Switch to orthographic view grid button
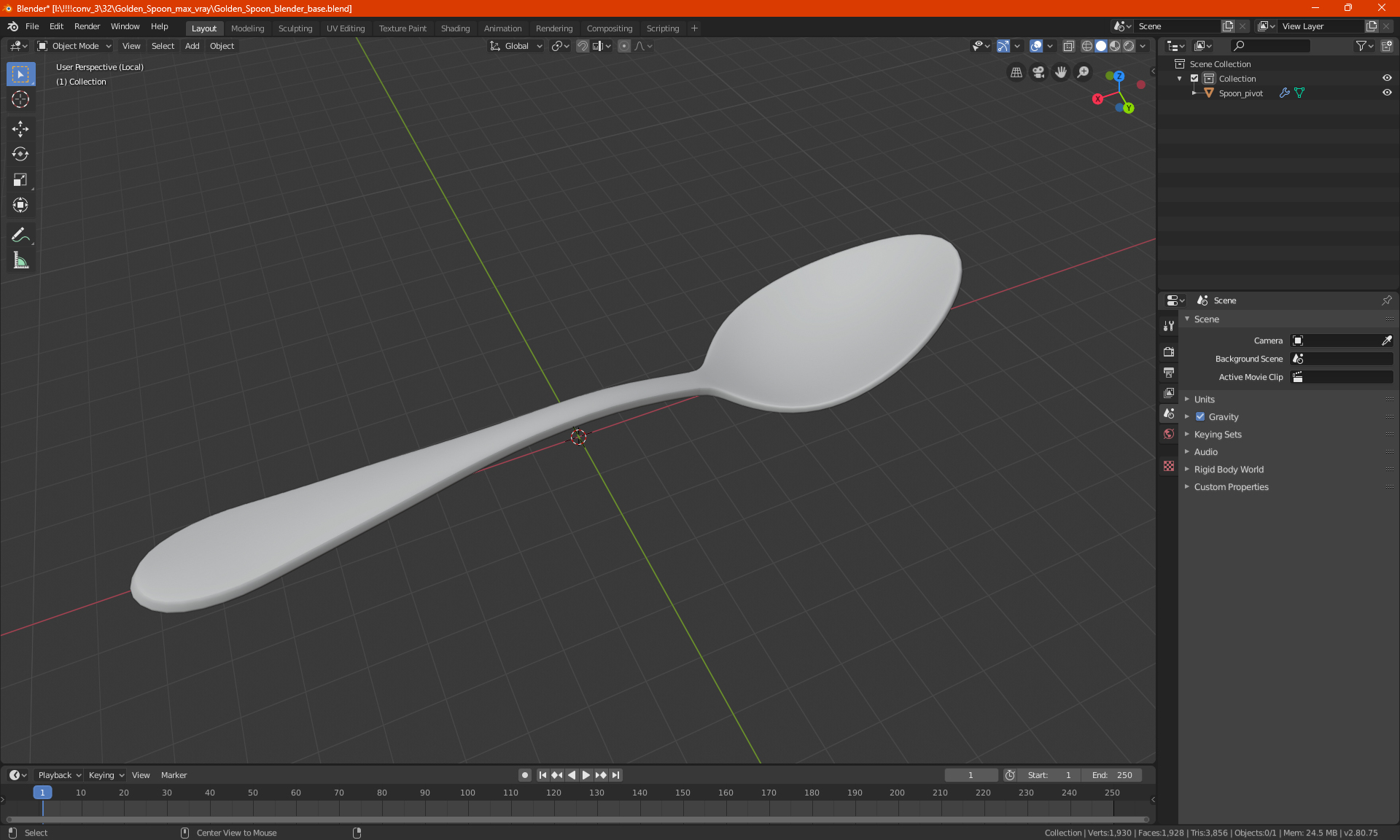Viewport: 1400px width, 840px height. pyautogui.click(x=1016, y=72)
